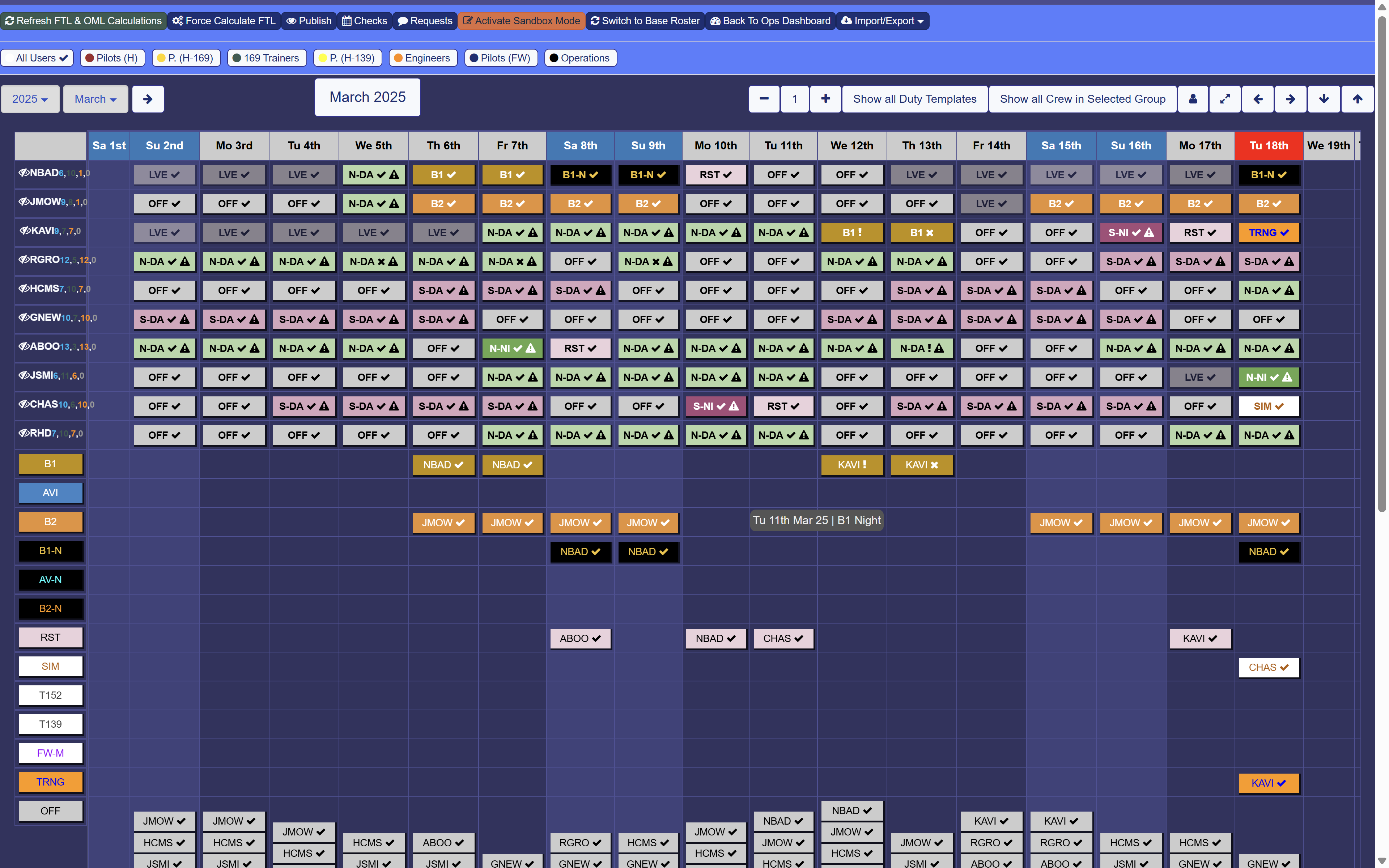Open the Requests menu item
Screen dimensions: 1389x868
[x=425, y=21]
